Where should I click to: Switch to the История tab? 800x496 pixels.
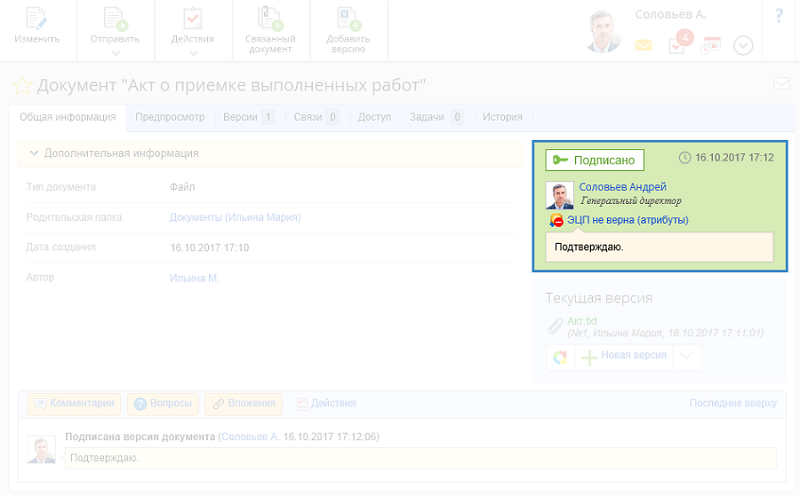coord(502,117)
